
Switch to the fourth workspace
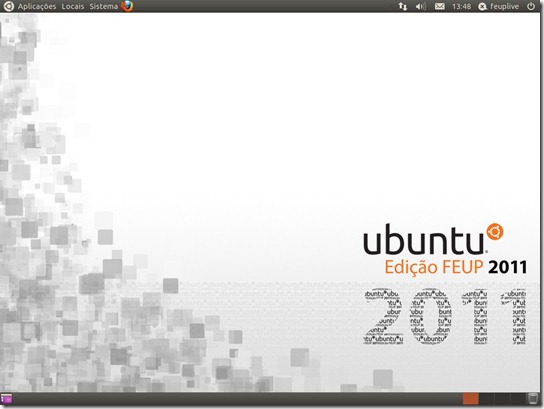coord(518,399)
